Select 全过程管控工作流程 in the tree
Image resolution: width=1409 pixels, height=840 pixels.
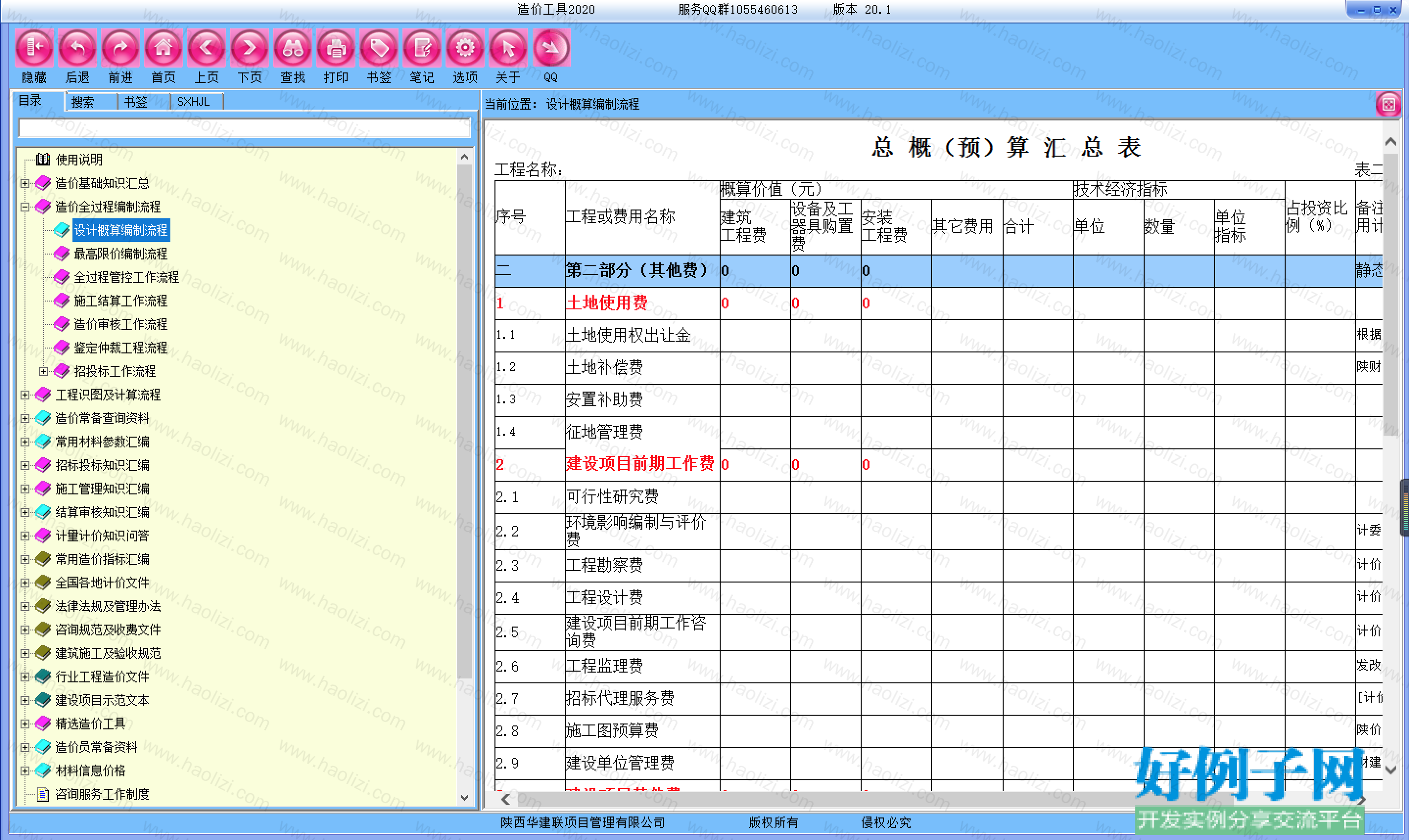[x=126, y=278]
